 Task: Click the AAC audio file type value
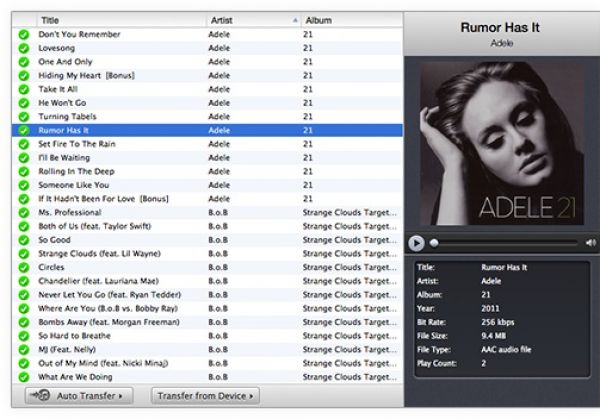pos(506,350)
